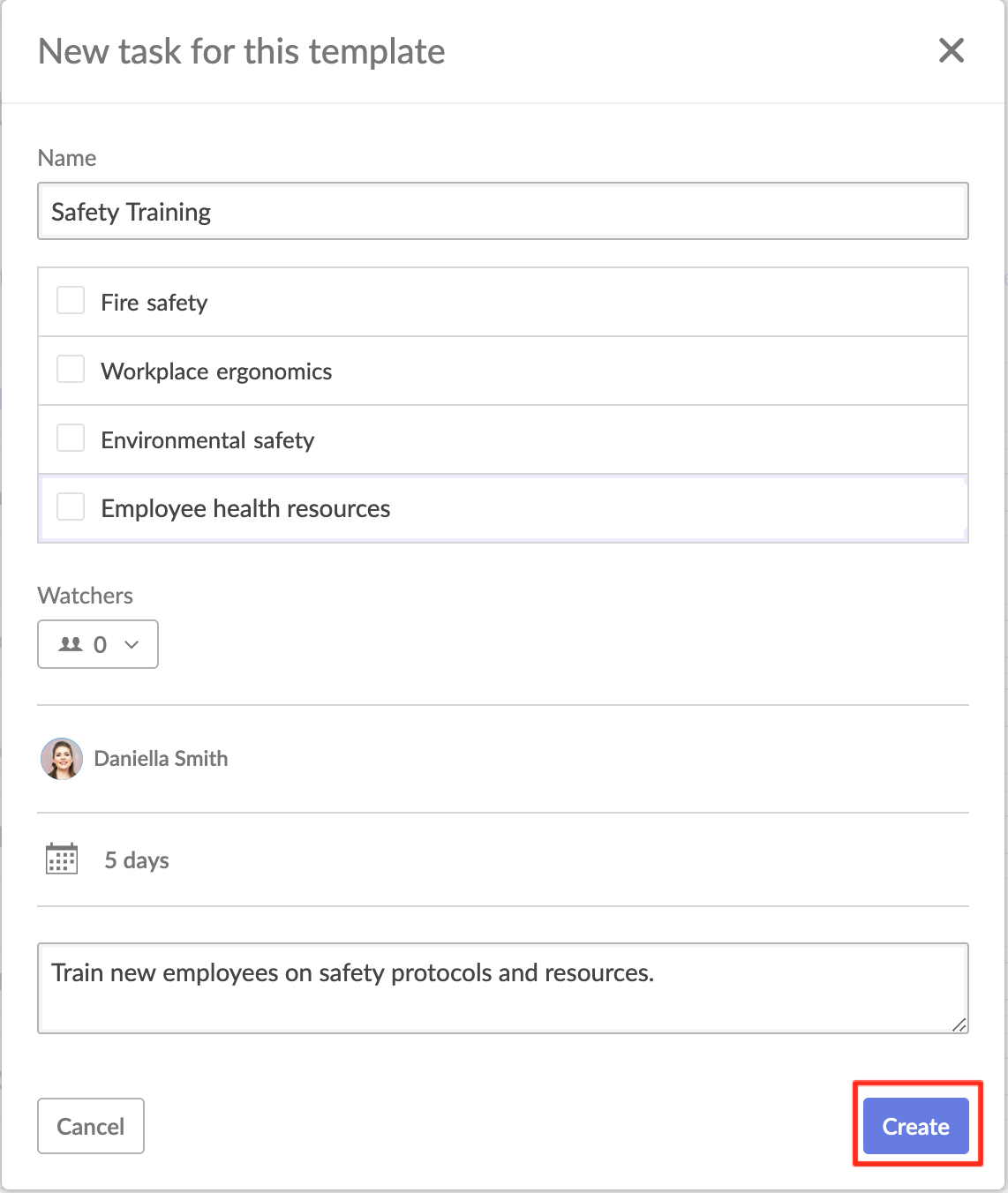Image resolution: width=1008 pixels, height=1193 pixels.
Task: Expand the watchers count chevron
Action: coord(131,644)
